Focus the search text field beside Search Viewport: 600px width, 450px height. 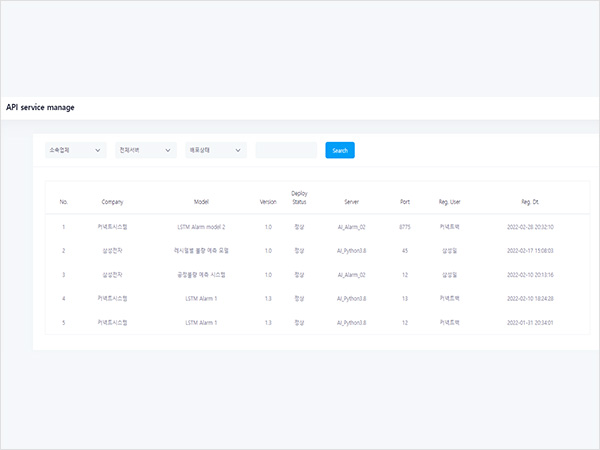(286, 150)
